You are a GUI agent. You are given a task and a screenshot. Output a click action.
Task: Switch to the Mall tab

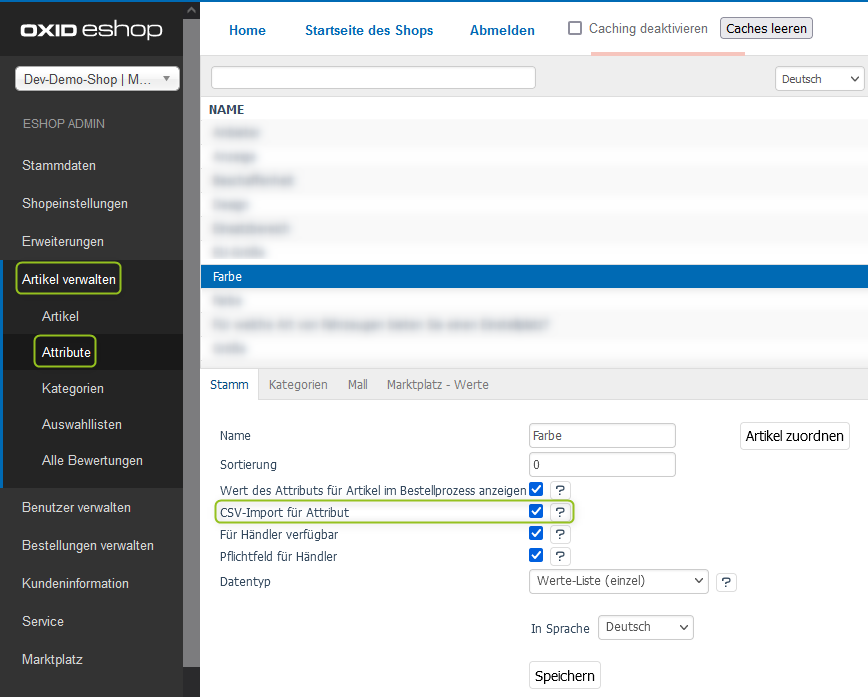click(x=358, y=385)
